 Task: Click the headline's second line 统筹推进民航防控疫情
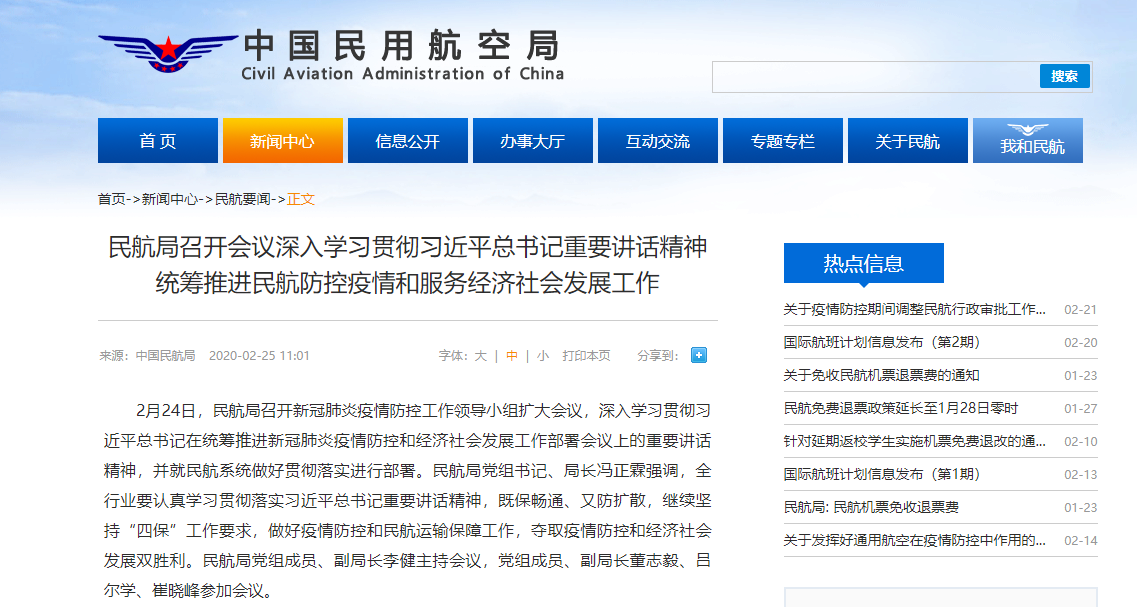[x=408, y=283]
